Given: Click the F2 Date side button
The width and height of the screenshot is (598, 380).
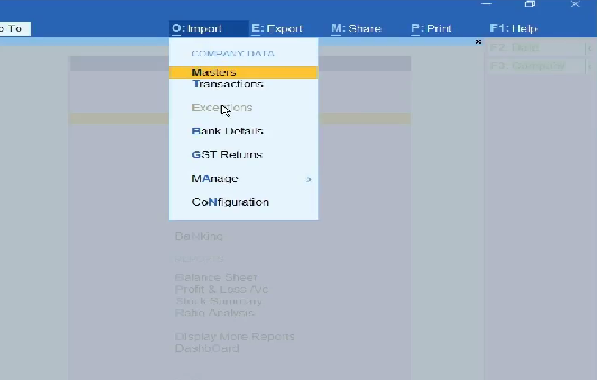Looking at the screenshot, I should tap(537, 48).
